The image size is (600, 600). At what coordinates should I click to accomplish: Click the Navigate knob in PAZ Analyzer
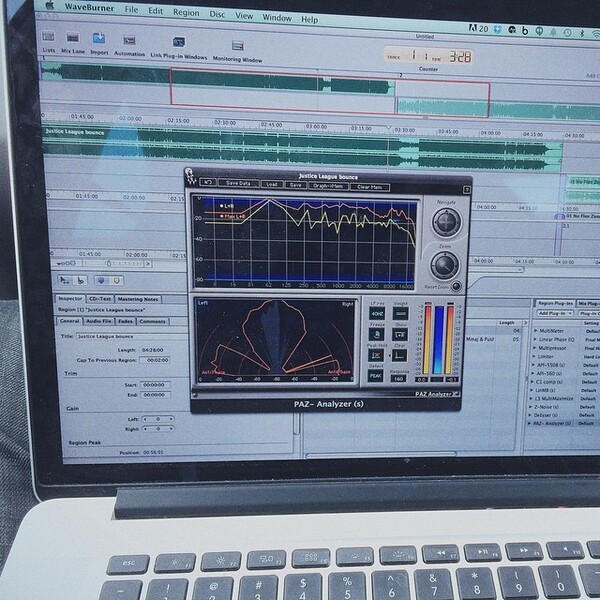[x=446, y=222]
